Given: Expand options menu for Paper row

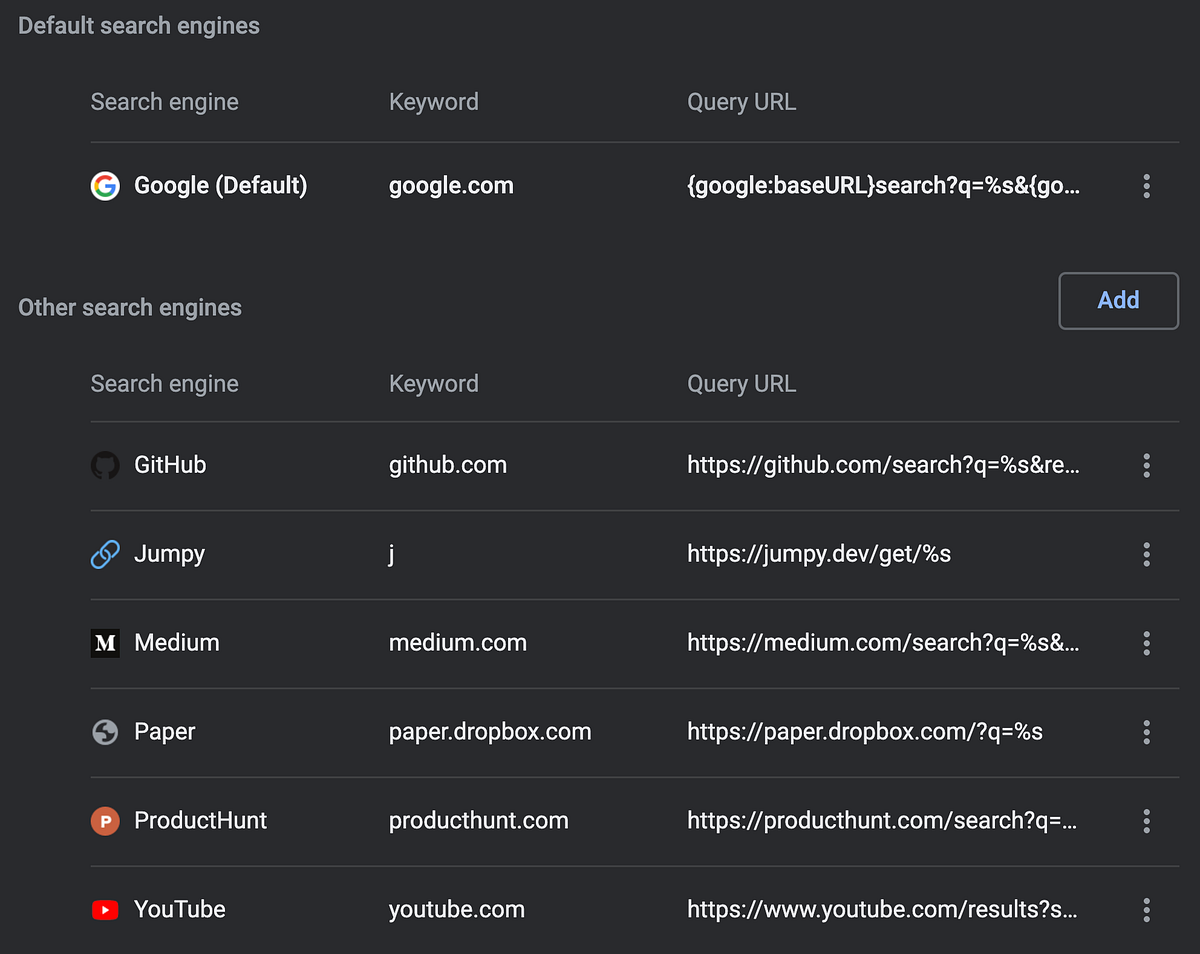Looking at the screenshot, I should 1146,732.
